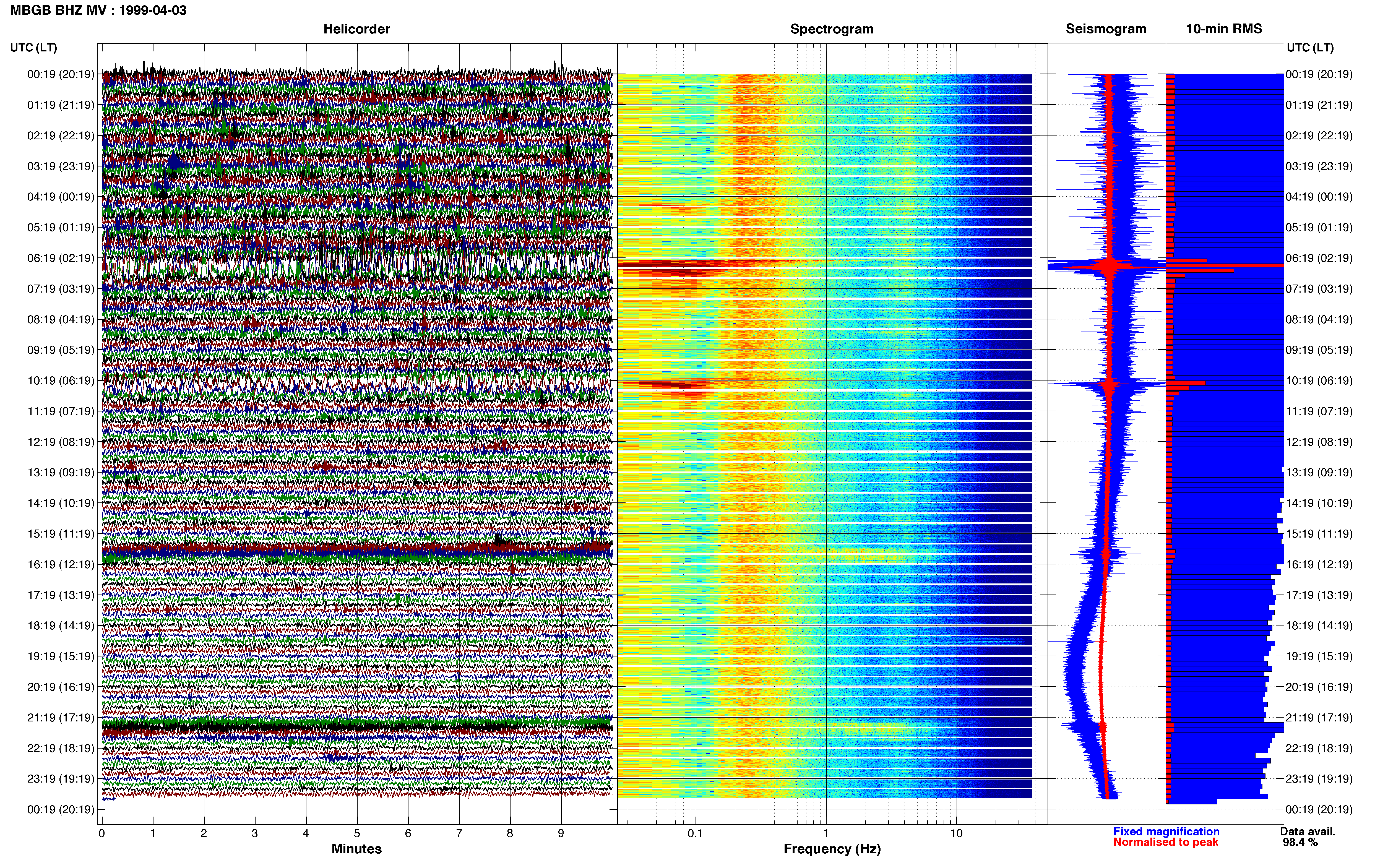Click right-axis time label "21:19 (17:19)"
1388x868 pixels.
[x=1319, y=718]
